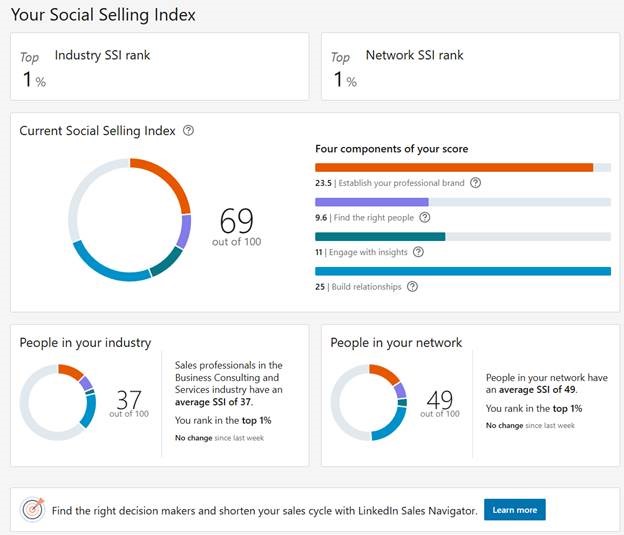
Task: Click the People in your network donut chart
Action: [x=369, y=402]
